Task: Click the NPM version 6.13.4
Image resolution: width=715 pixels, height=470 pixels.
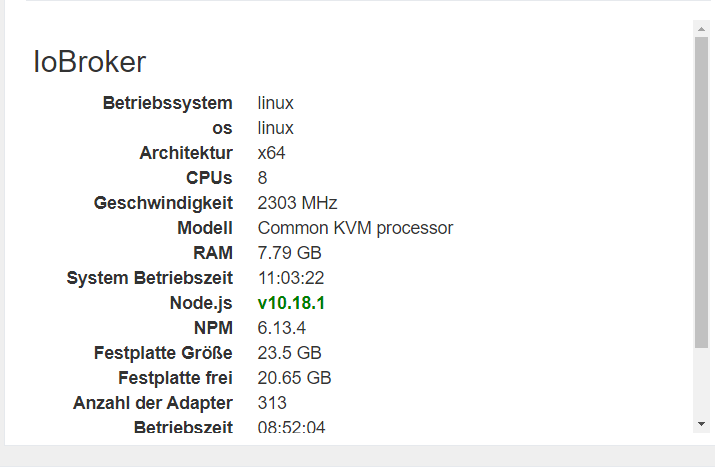Action: pyautogui.click(x=281, y=328)
